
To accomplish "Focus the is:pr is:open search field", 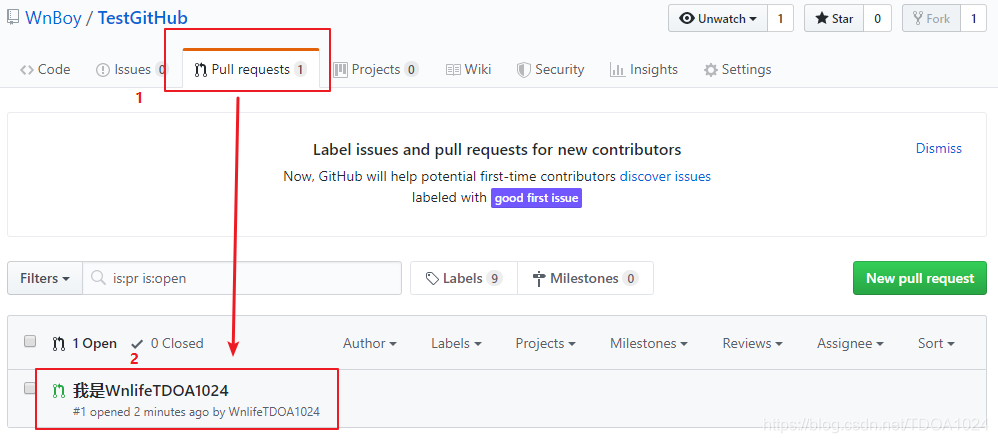I will (x=242, y=278).
